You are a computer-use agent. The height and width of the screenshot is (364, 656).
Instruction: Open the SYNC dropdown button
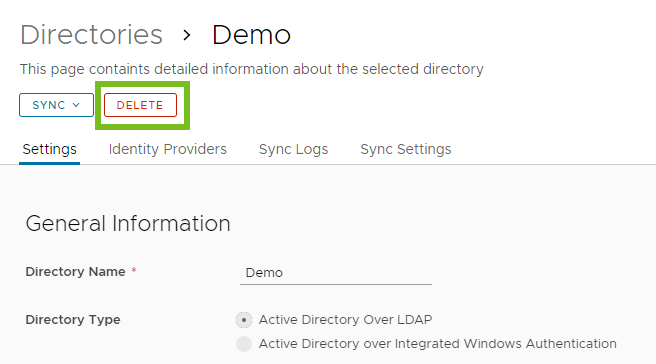pyautogui.click(x=56, y=105)
